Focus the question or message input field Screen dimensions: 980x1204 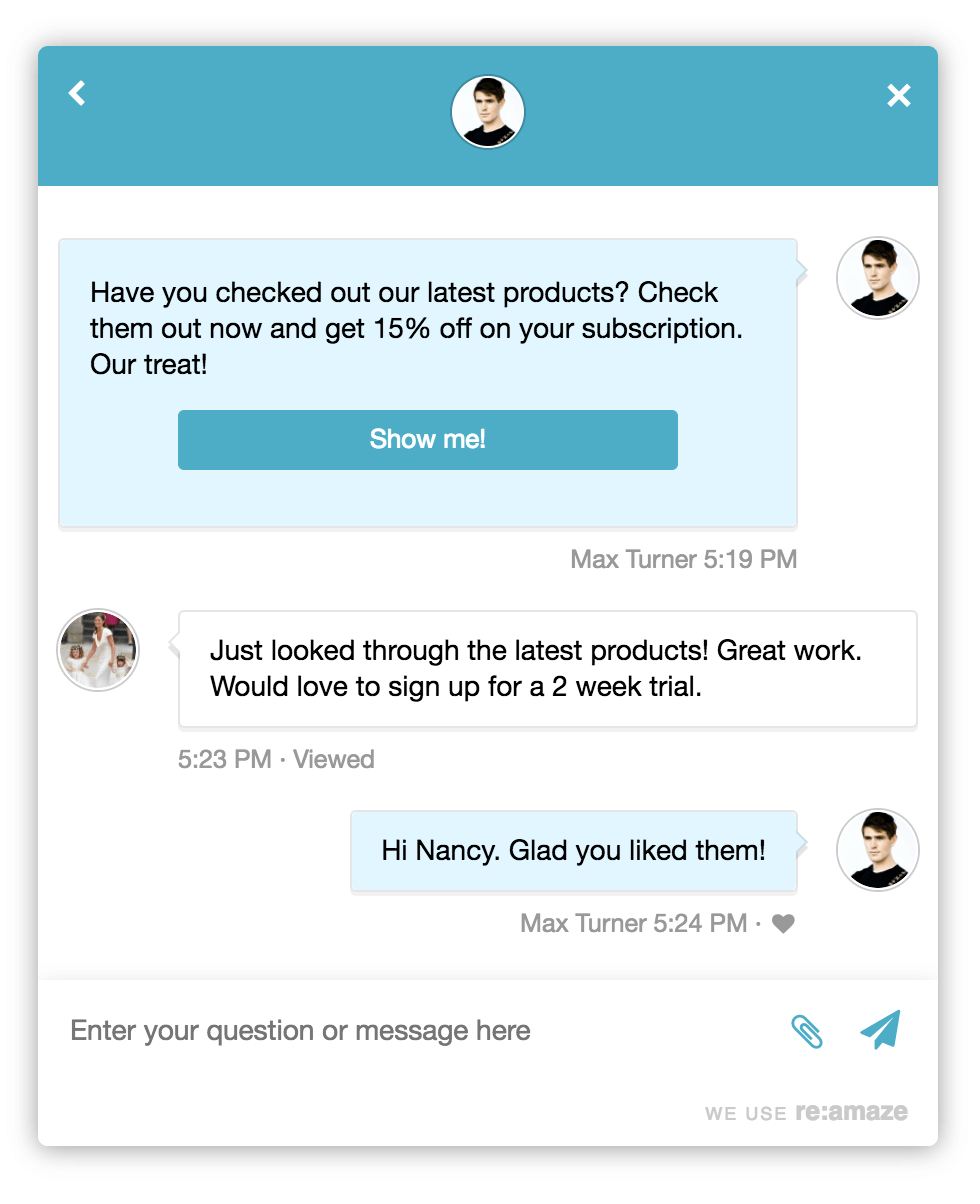point(400,1031)
